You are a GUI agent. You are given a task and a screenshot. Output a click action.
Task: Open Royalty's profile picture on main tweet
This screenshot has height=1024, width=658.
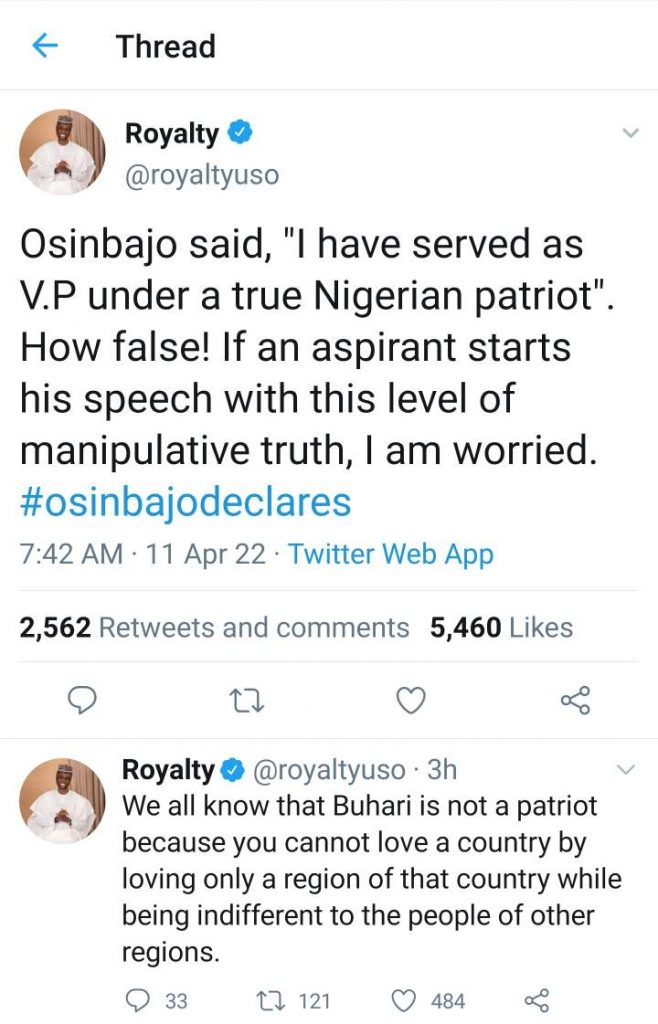[x=62, y=151]
